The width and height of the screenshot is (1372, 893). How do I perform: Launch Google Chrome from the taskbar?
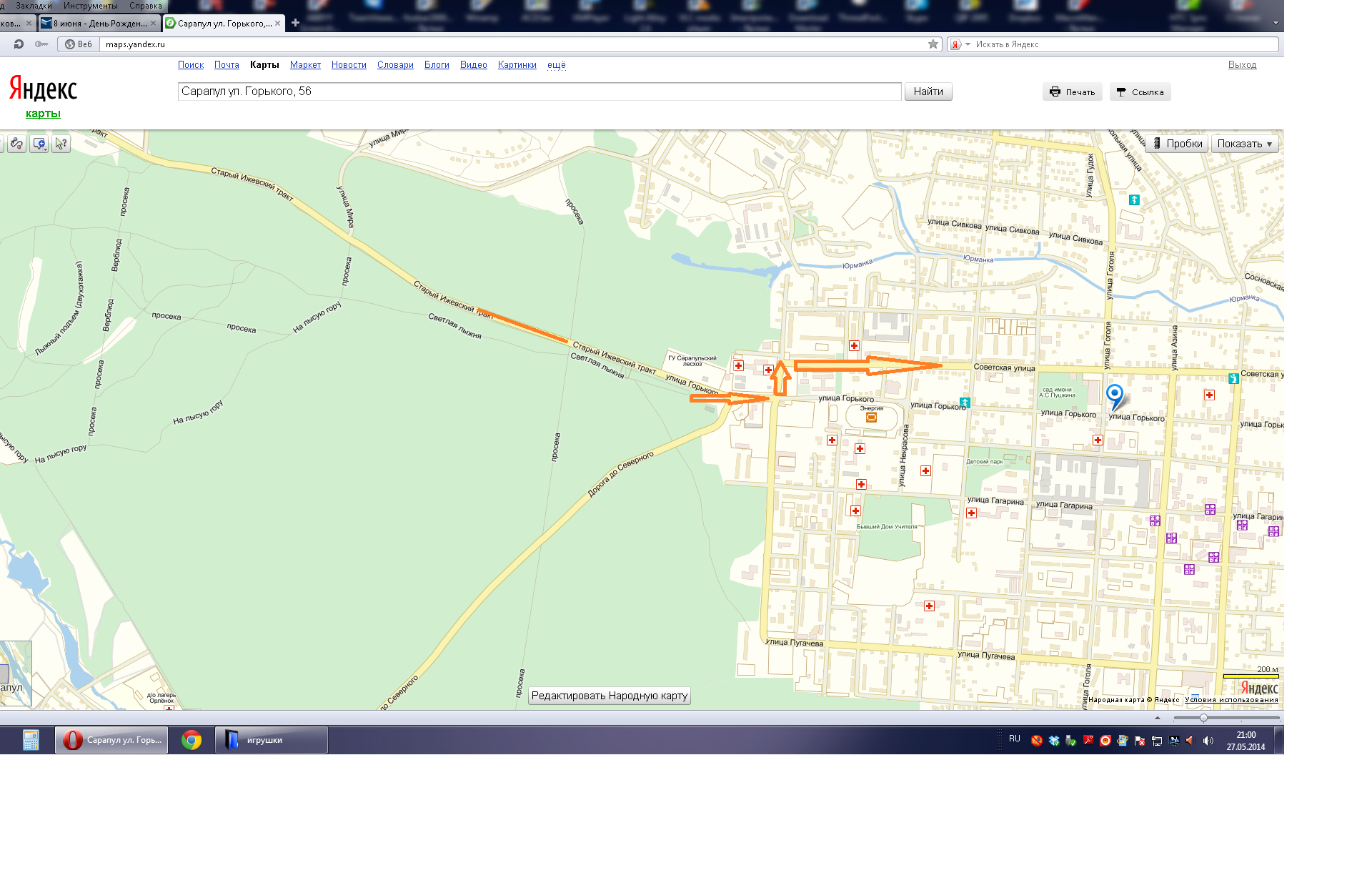point(191,740)
